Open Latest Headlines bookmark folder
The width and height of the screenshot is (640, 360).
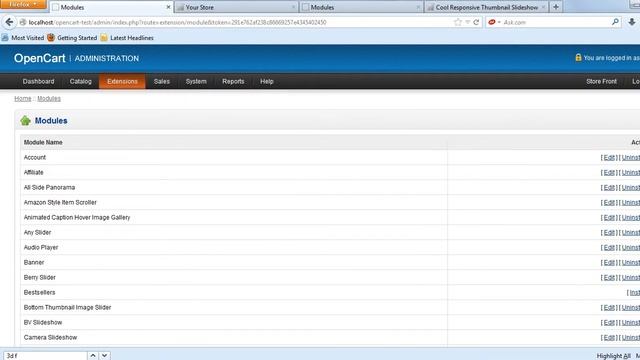tap(127, 38)
